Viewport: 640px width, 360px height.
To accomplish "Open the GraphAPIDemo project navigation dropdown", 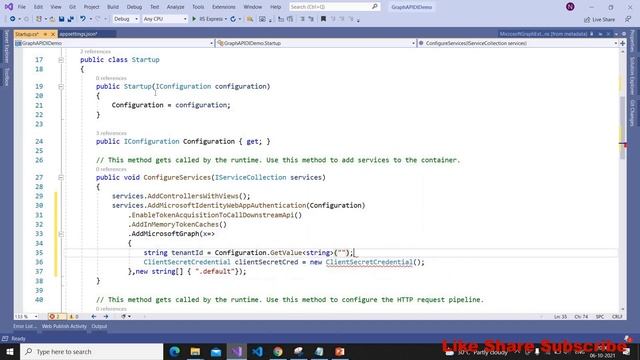I will [x=114, y=43].
